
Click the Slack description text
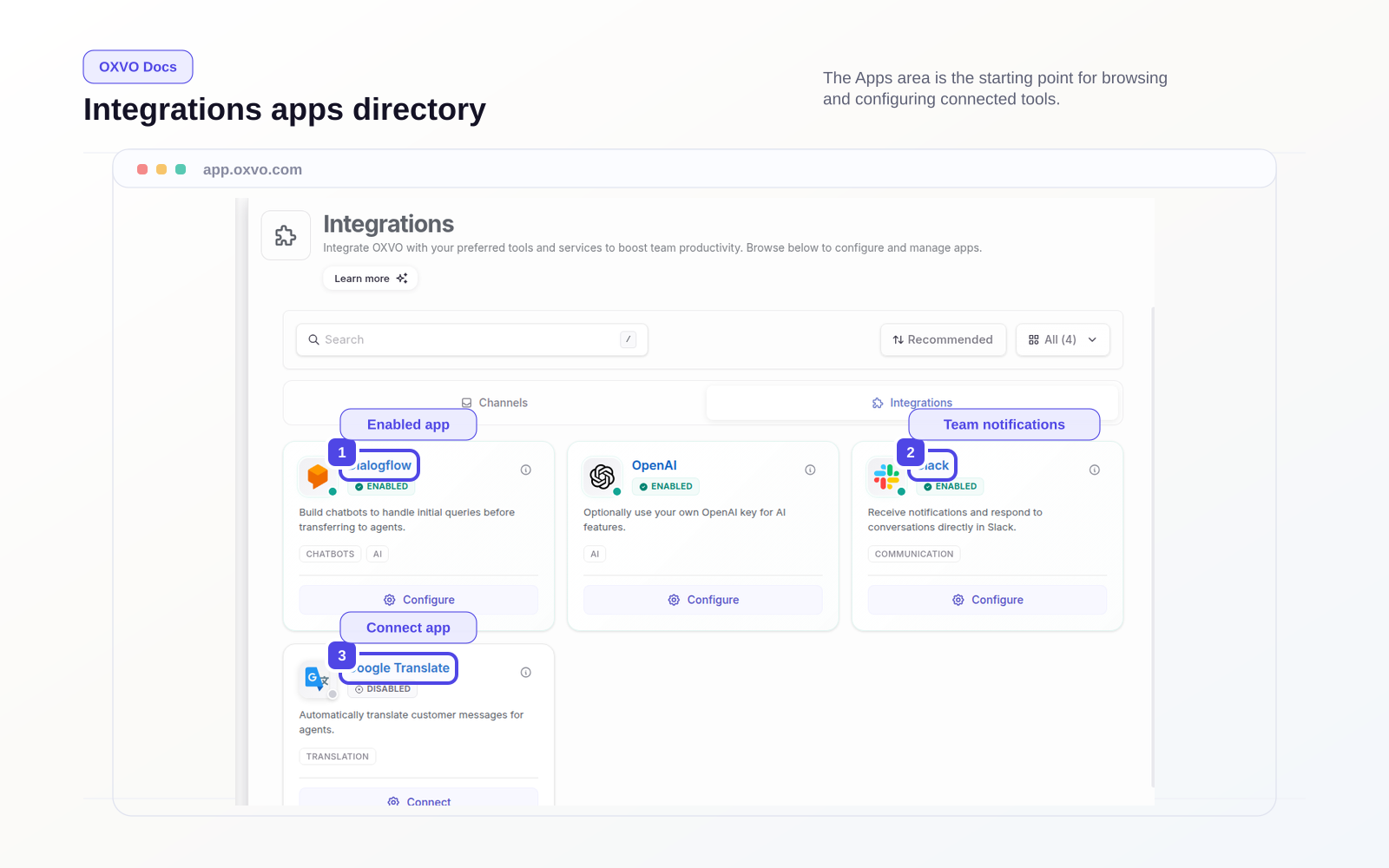click(x=955, y=520)
